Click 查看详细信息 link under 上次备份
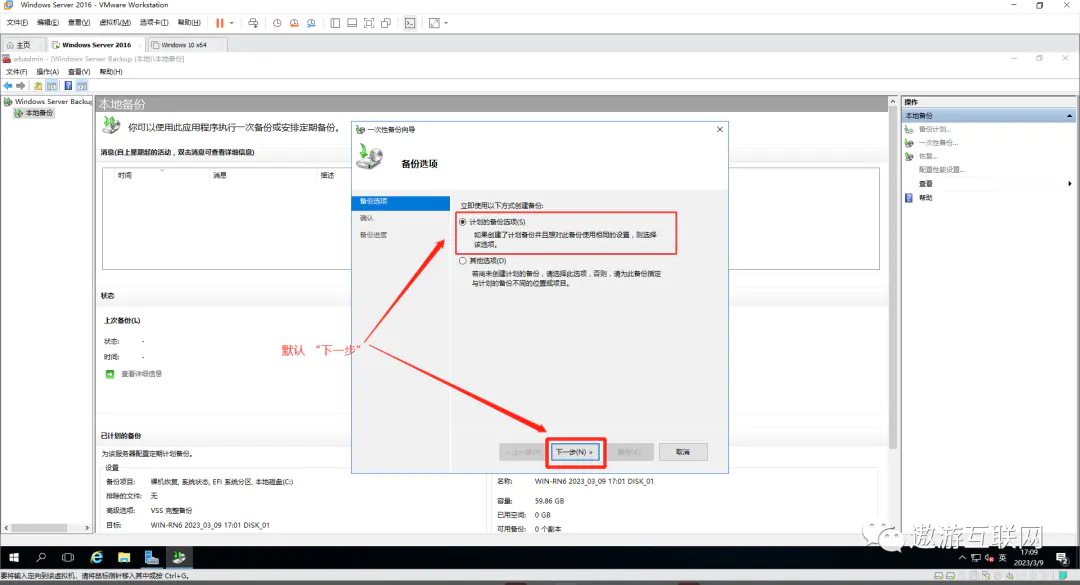The image size is (1080, 585). [141, 374]
